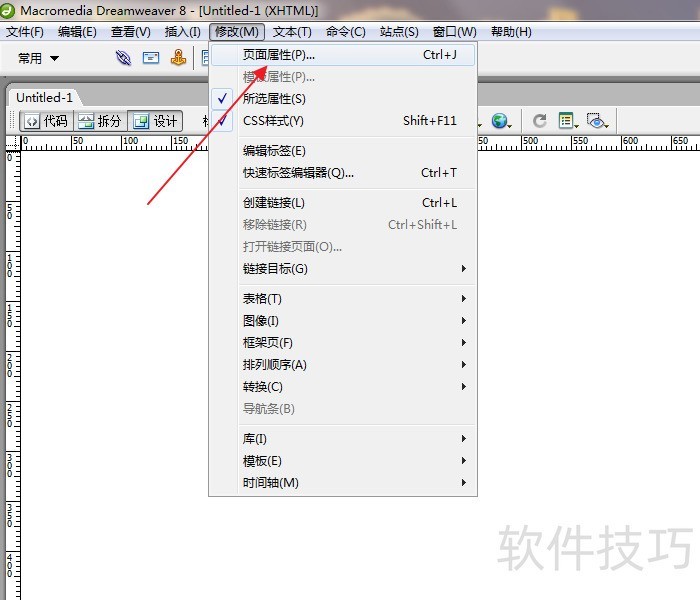This screenshot has width=700, height=600.
Task: Expand the 模板(E) submenu
Action: click(343, 461)
